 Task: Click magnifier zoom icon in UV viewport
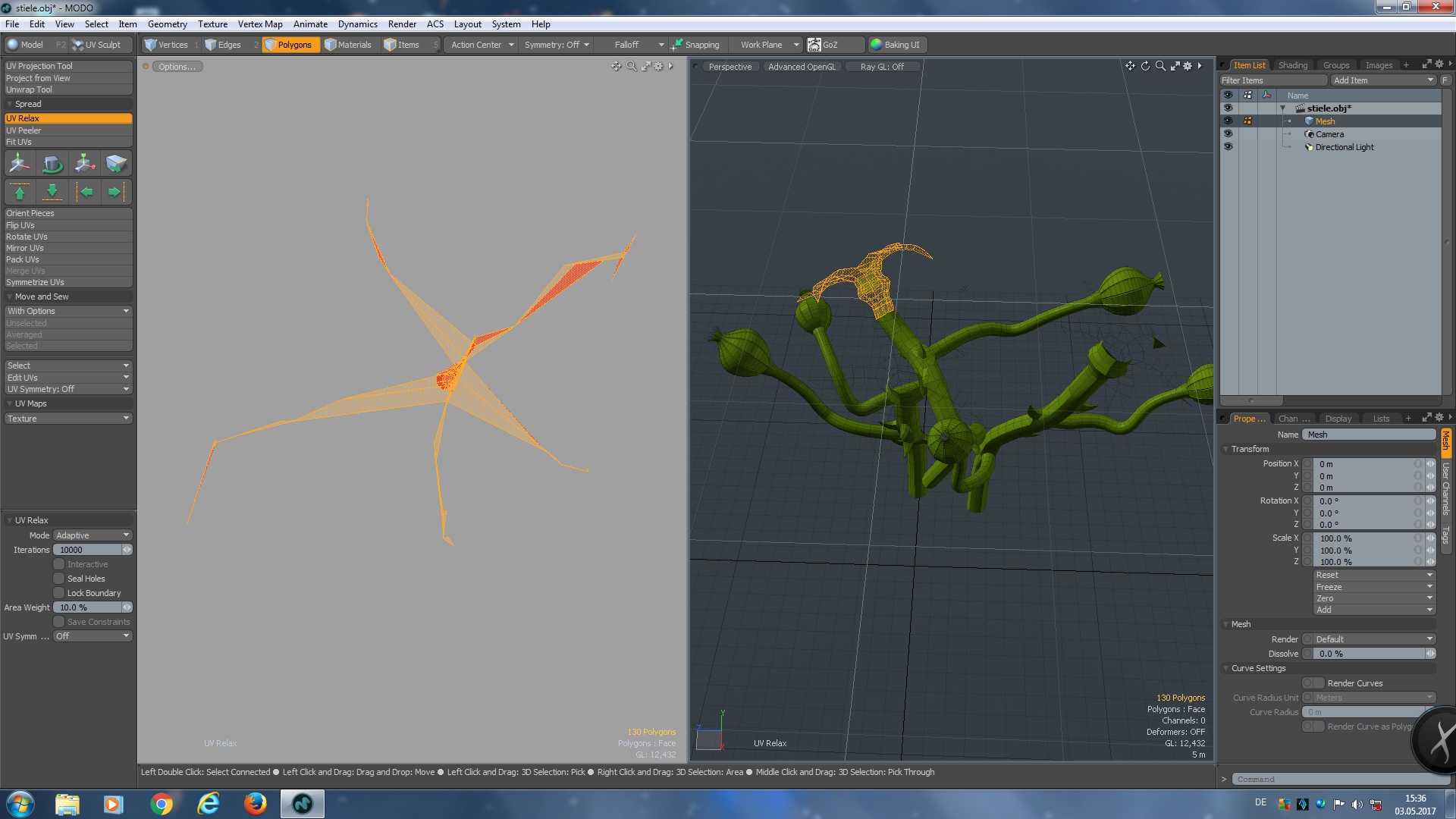click(x=631, y=67)
